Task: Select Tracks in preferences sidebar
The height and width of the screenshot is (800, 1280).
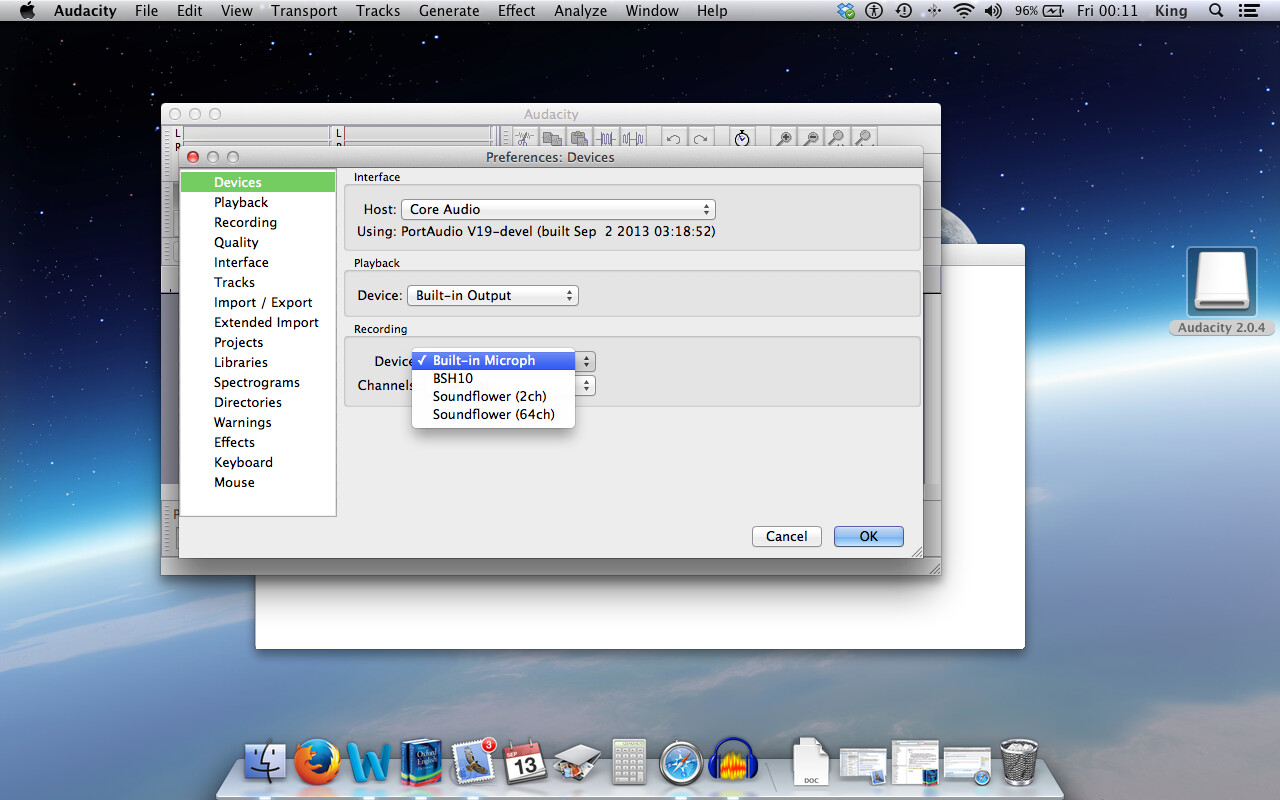Action: point(258,282)
